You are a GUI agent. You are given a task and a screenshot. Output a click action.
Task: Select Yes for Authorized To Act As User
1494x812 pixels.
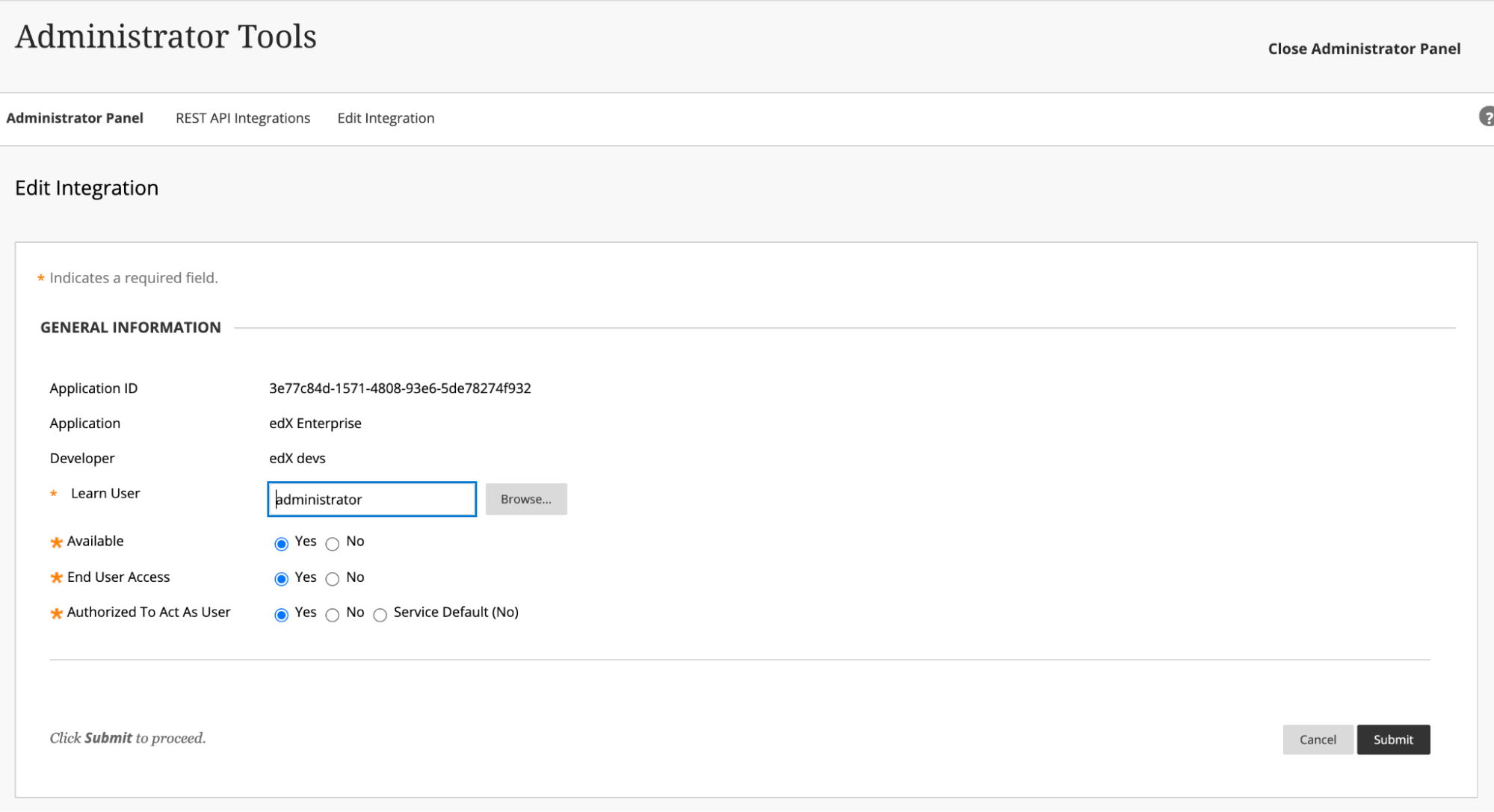pyautogui.click(x=281, y=615)
